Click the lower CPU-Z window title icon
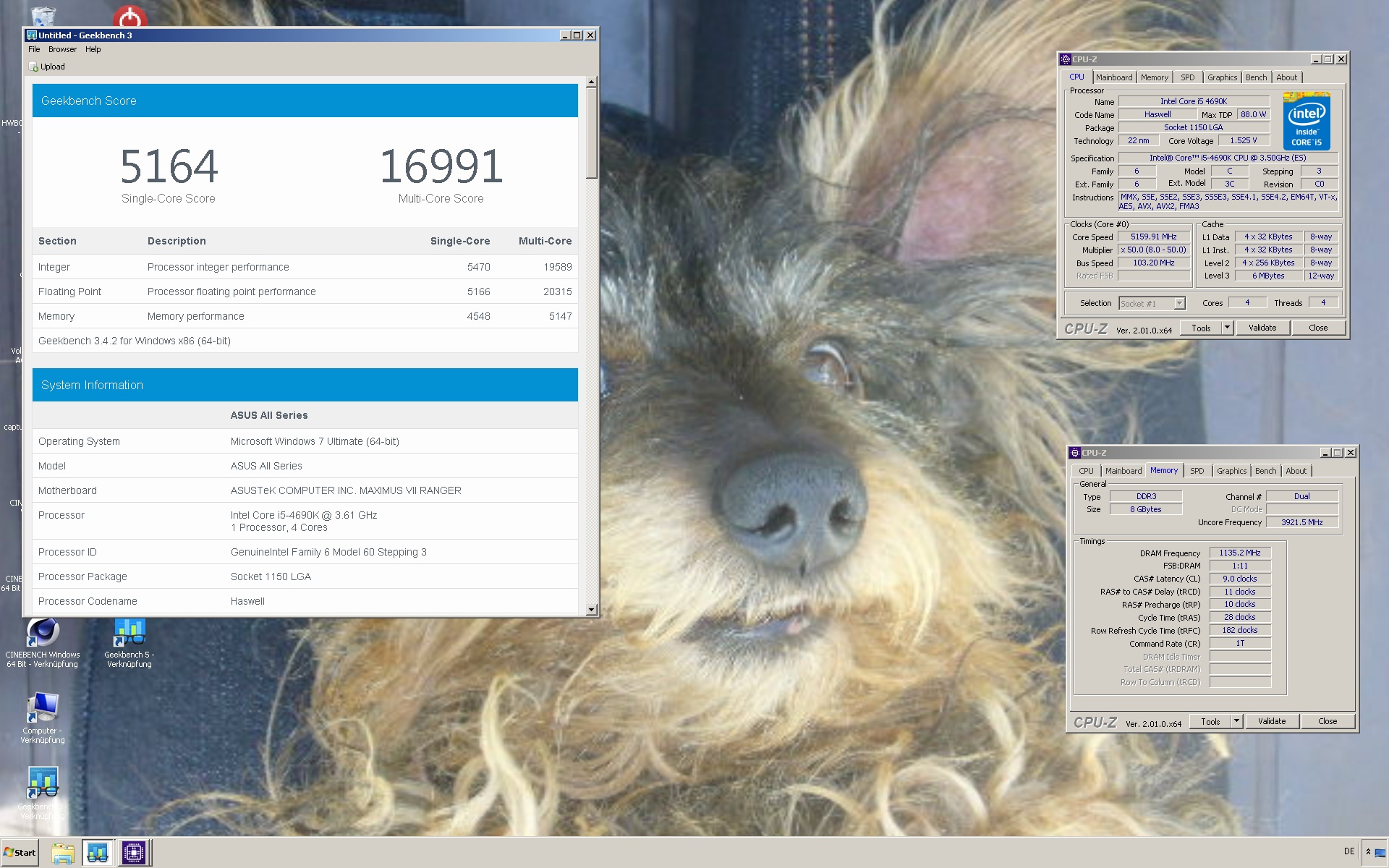The image size is (1389, 868). click(x=1074, y=453)
